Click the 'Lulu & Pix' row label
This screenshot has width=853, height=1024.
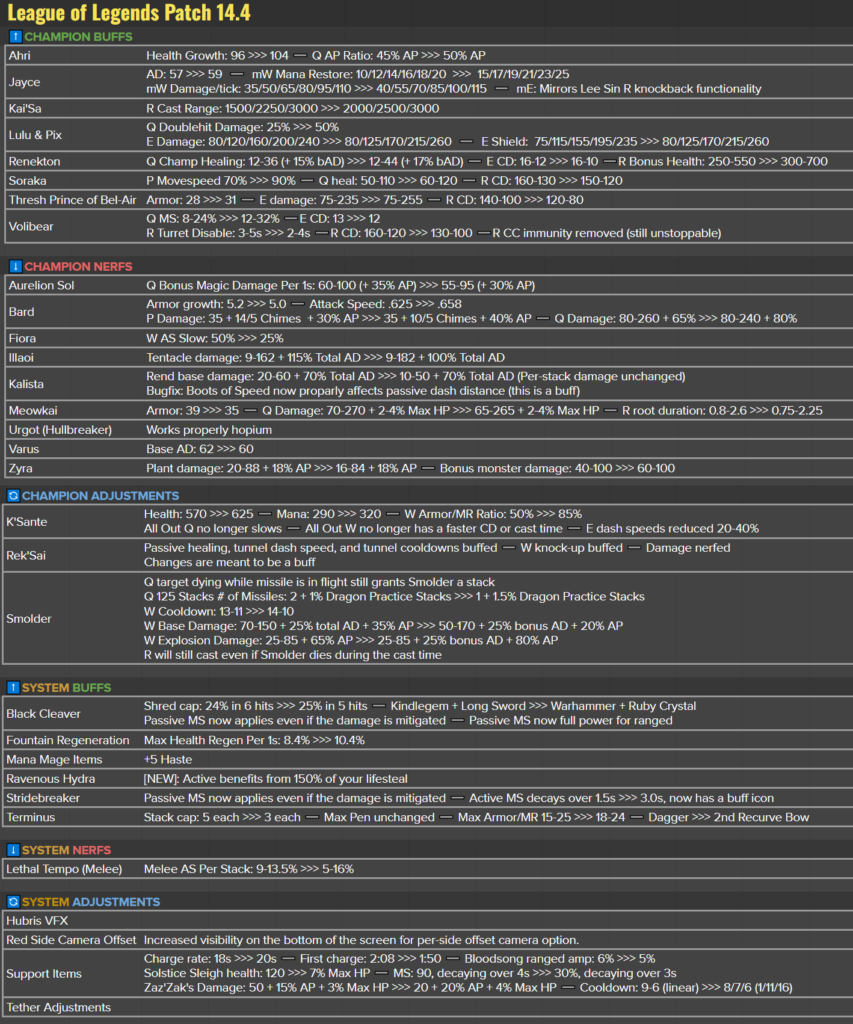[35, 135]
